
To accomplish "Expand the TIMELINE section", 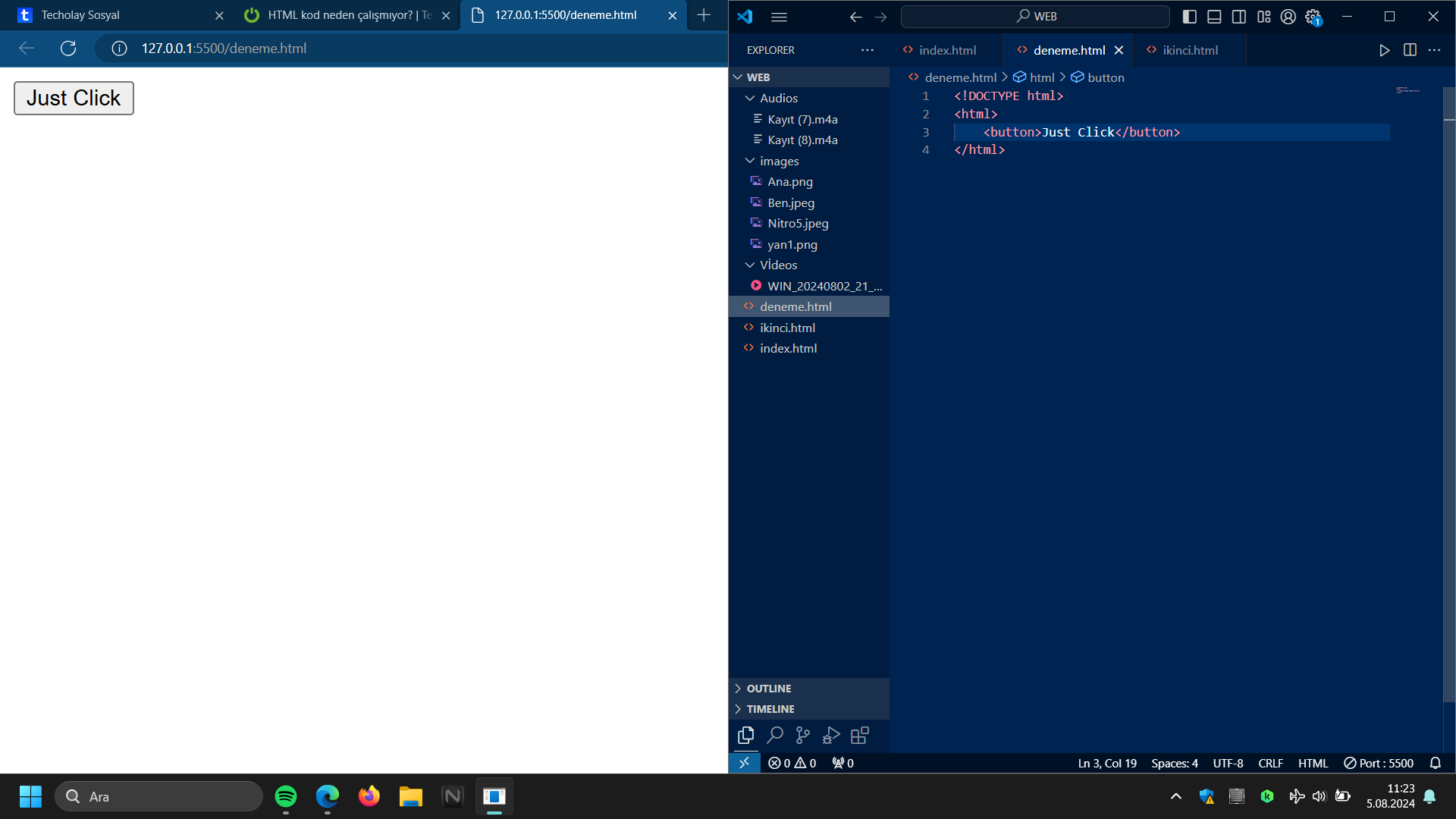I will [770, 709].
